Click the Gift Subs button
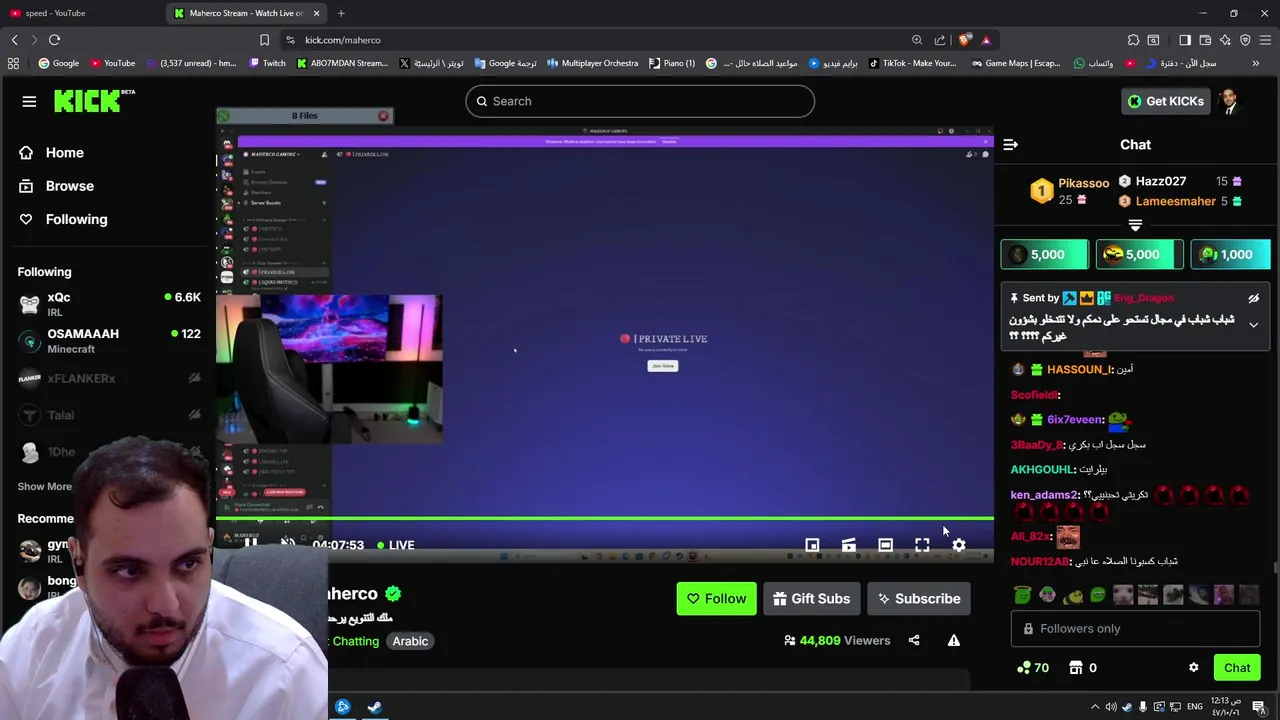The width and height of the screenshot is (1280, 720). point(811,599)
